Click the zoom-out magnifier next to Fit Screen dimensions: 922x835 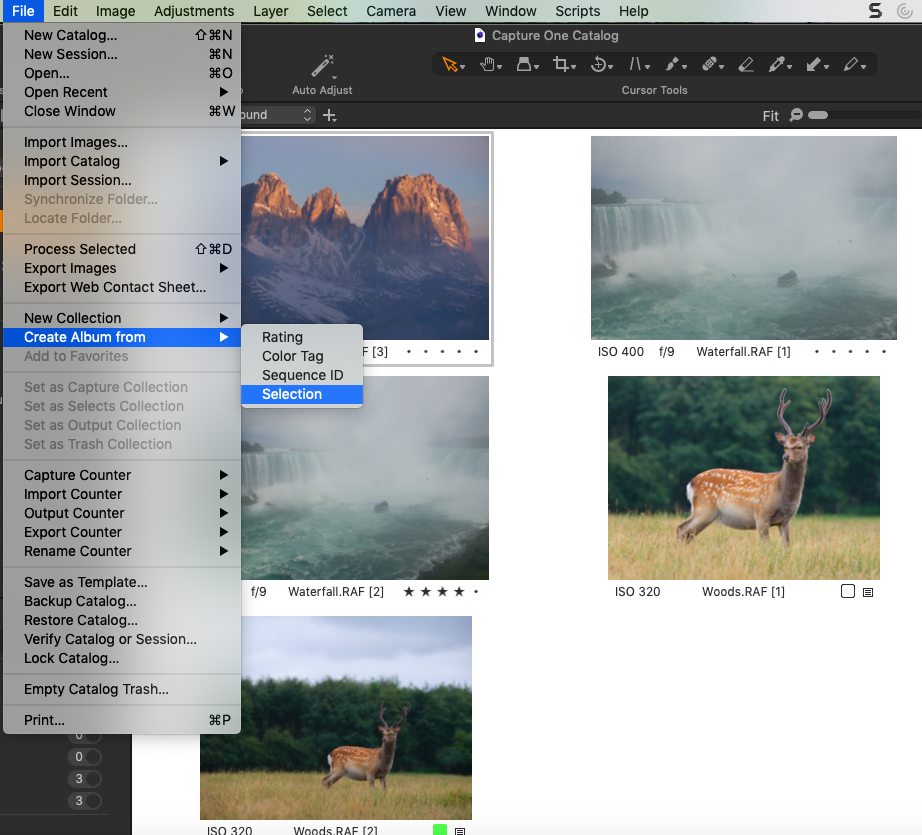(796, 115)
